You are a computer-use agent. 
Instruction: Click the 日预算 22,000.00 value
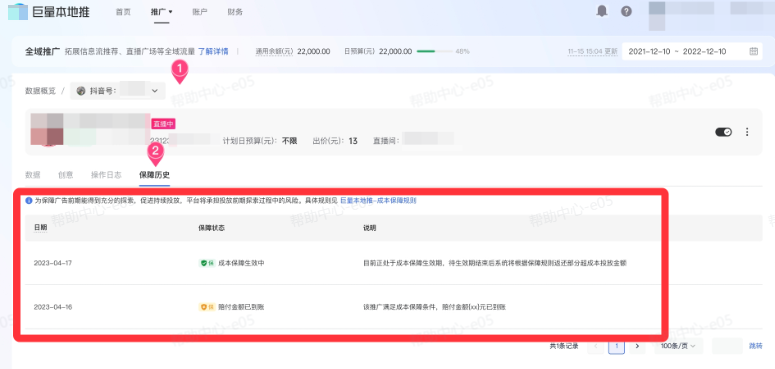(x=395, y=51)
